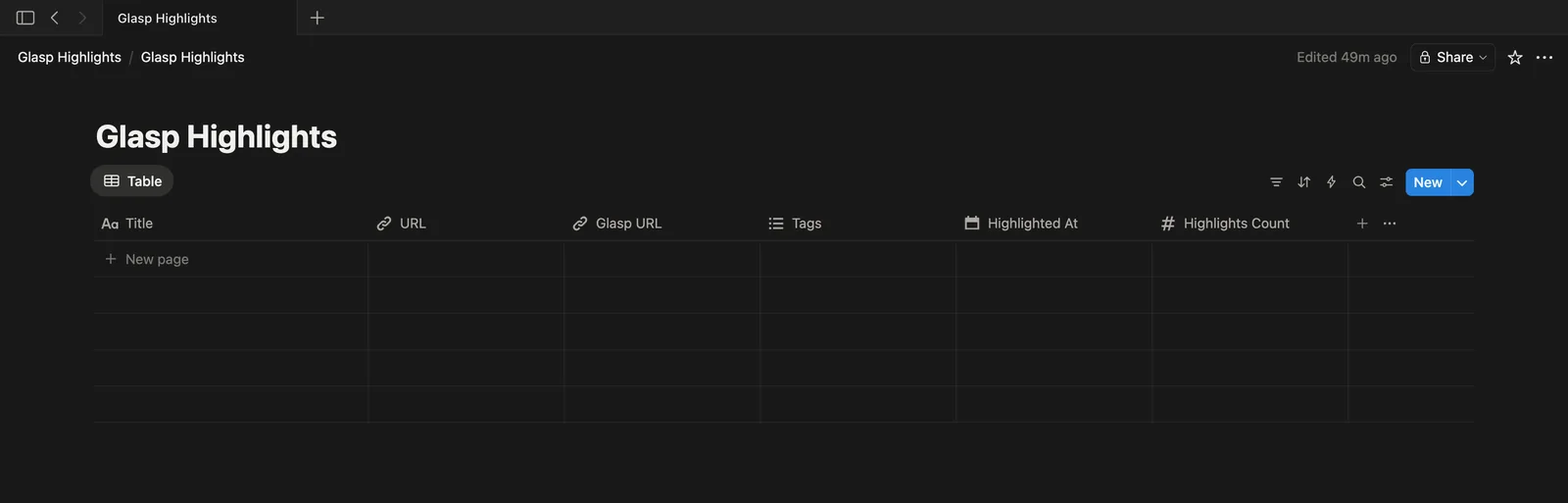This screenshot has height=503, width=1568.
Task: Open second Glasp Highlights breadcrumb
Action: coord(193,57)
